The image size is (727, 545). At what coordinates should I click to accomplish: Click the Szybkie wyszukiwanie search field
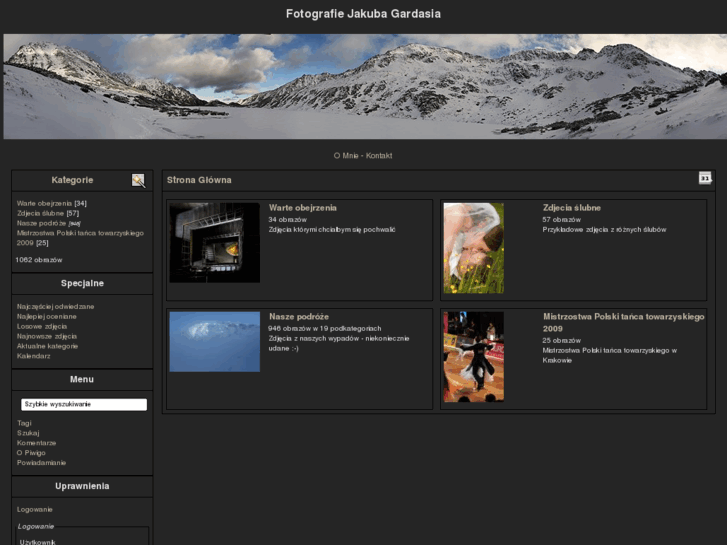(x=84, y=404)
